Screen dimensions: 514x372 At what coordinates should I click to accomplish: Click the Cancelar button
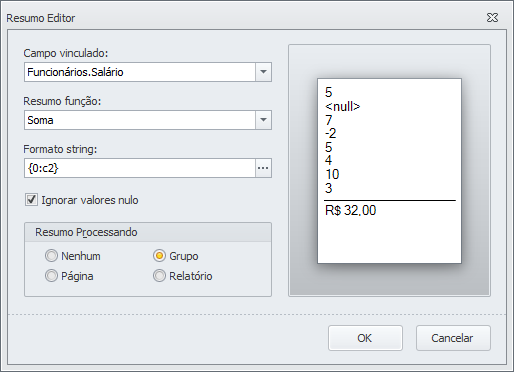[x=453, y=338]
